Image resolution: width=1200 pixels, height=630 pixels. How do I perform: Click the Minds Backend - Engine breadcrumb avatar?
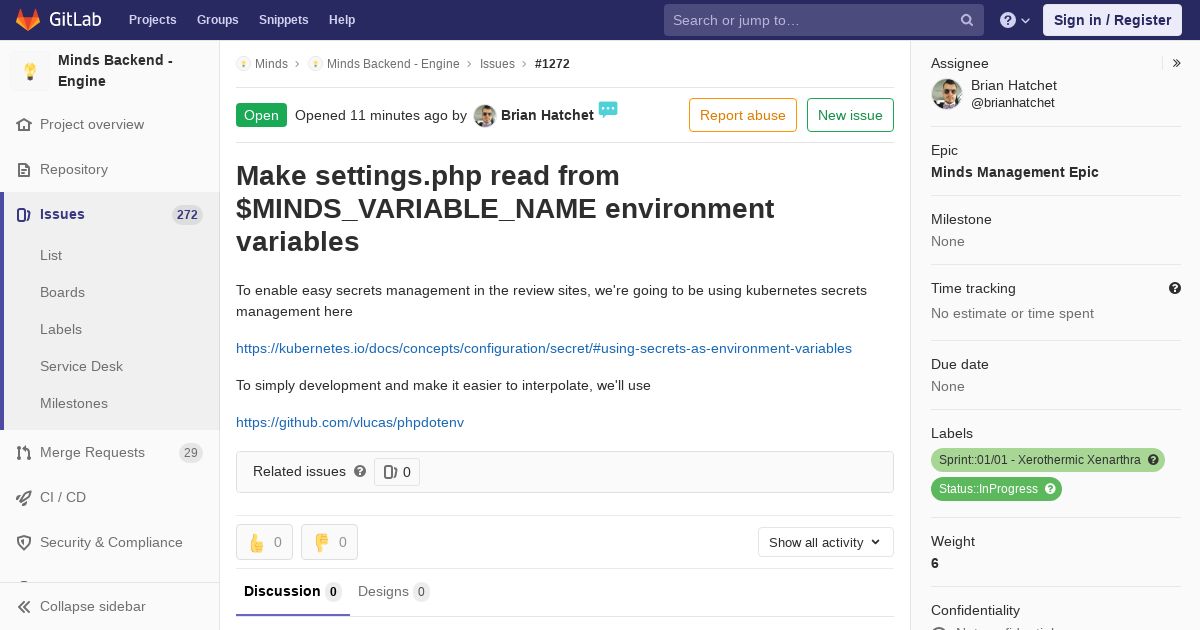coord(315,64)
